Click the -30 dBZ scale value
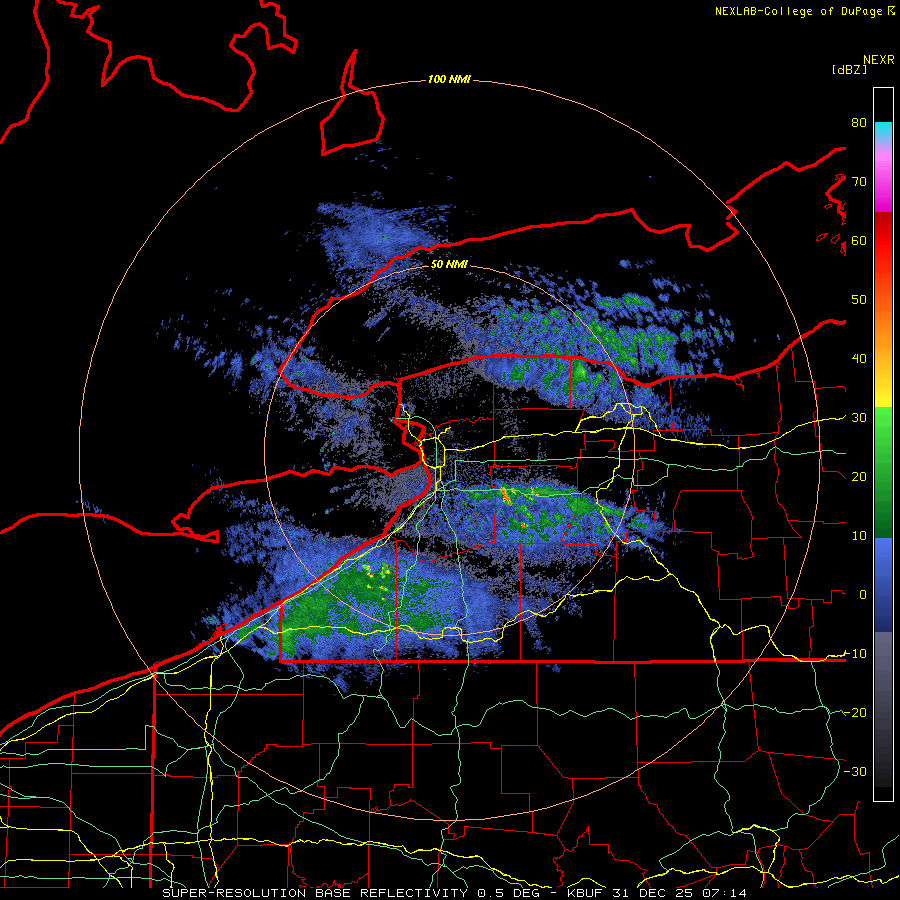 855,771
